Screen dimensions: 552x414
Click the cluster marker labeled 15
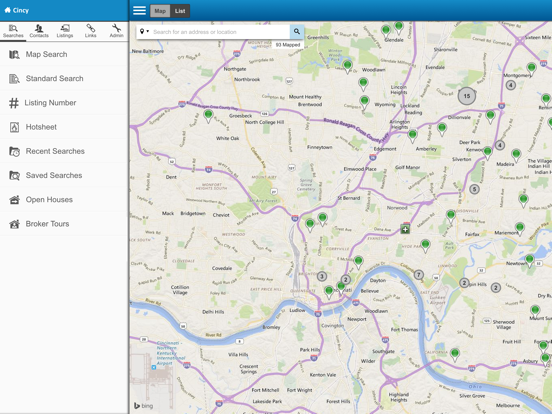click(467, 96)
